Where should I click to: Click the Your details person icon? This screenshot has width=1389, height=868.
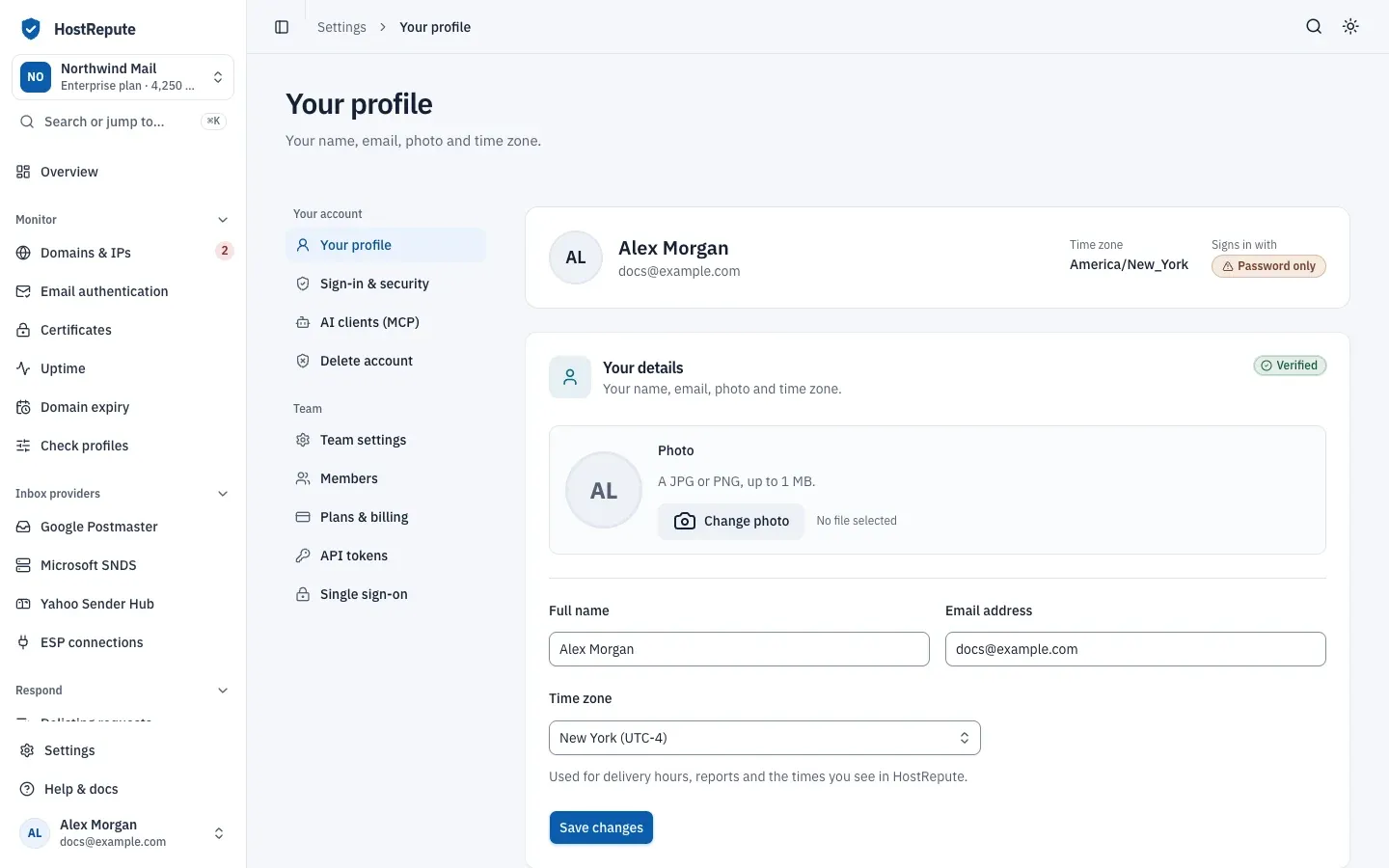pos(570,377)
